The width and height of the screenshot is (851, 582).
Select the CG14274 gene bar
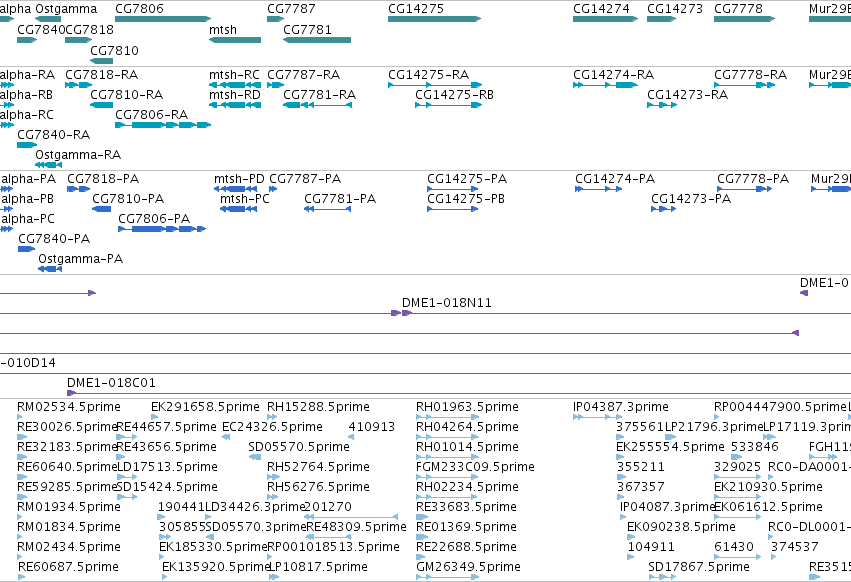606,19
